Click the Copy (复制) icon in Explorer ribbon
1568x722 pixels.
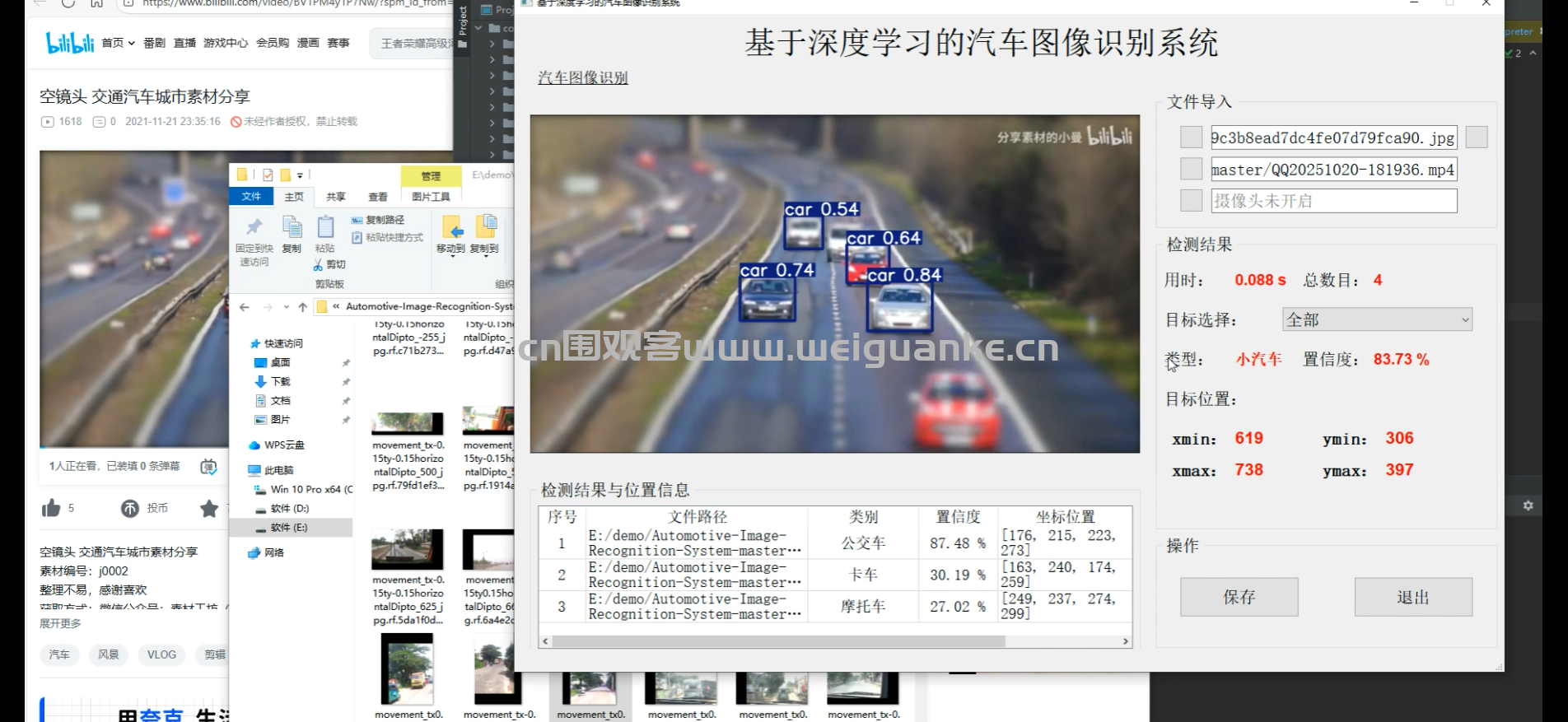click(x=292, y=234)
